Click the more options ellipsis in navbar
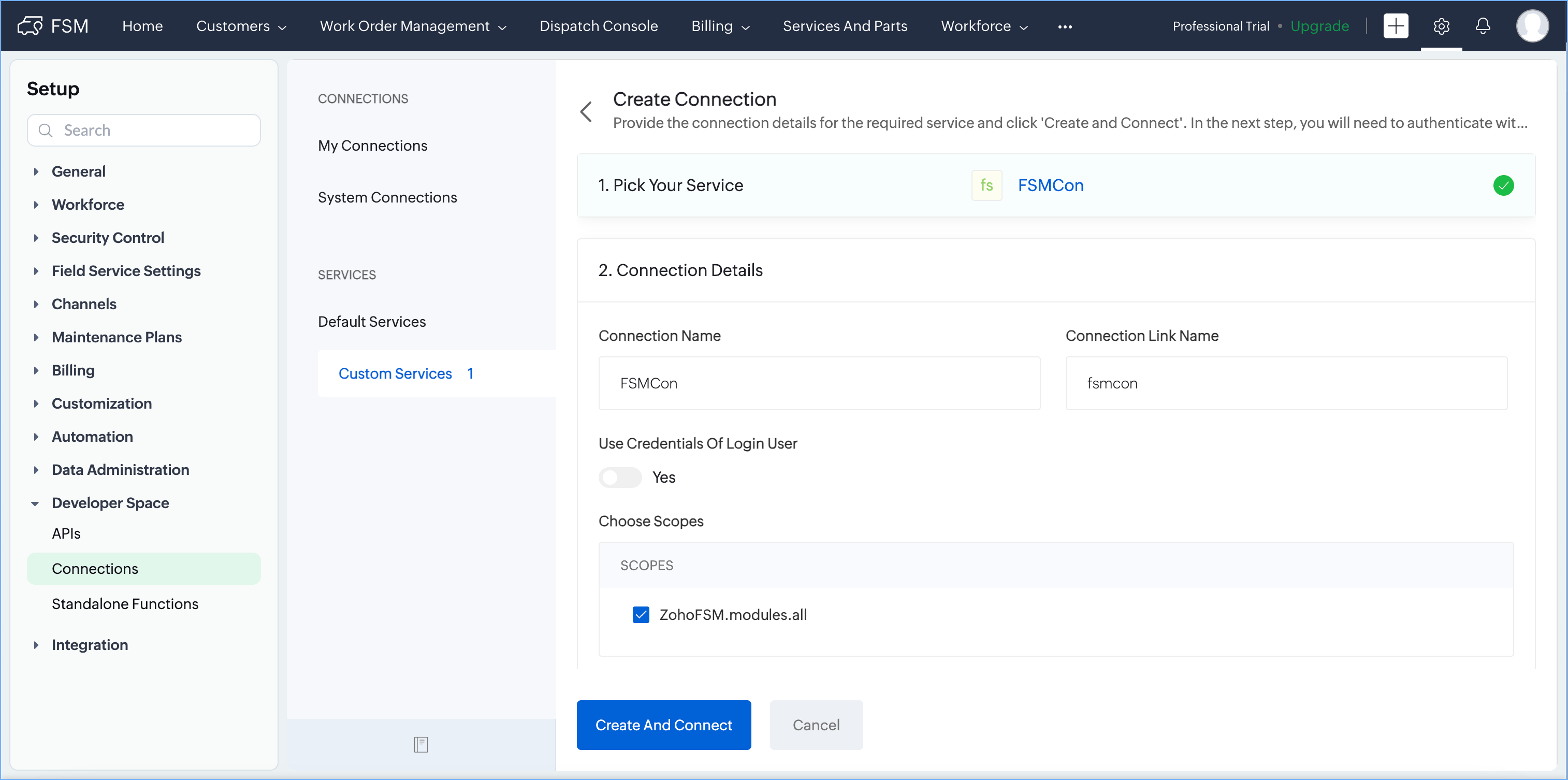Screen dimensions: 1568x780 (1065, 26)
